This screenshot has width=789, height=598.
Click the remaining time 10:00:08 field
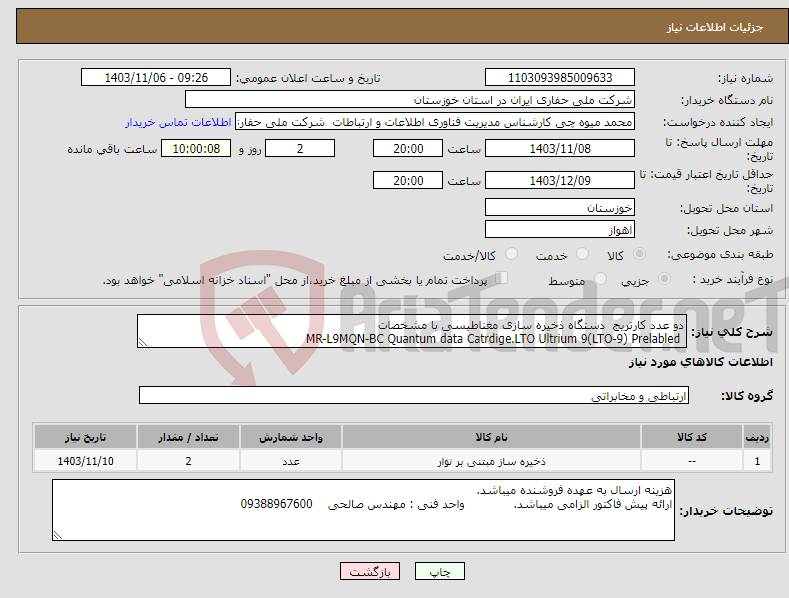tap(196, 148)
